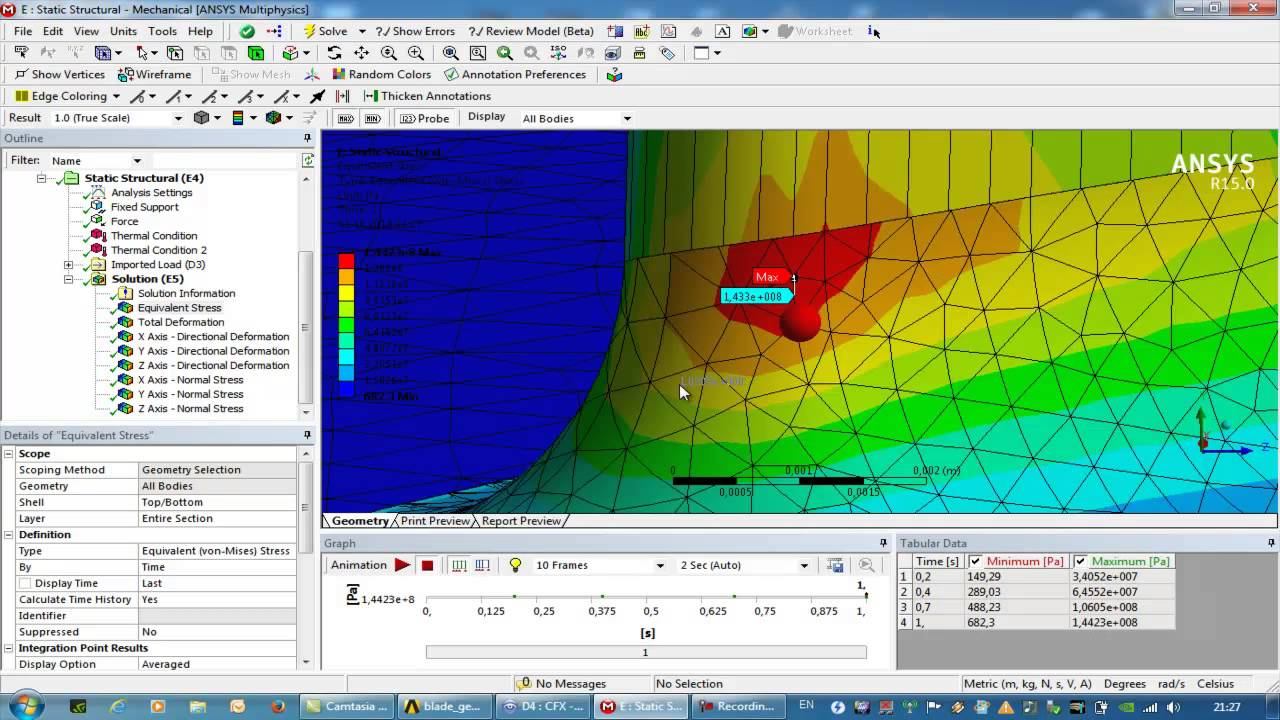Click Review Model (Beta) button
This screenshot has height=720, width=1280.
[530, 31]
